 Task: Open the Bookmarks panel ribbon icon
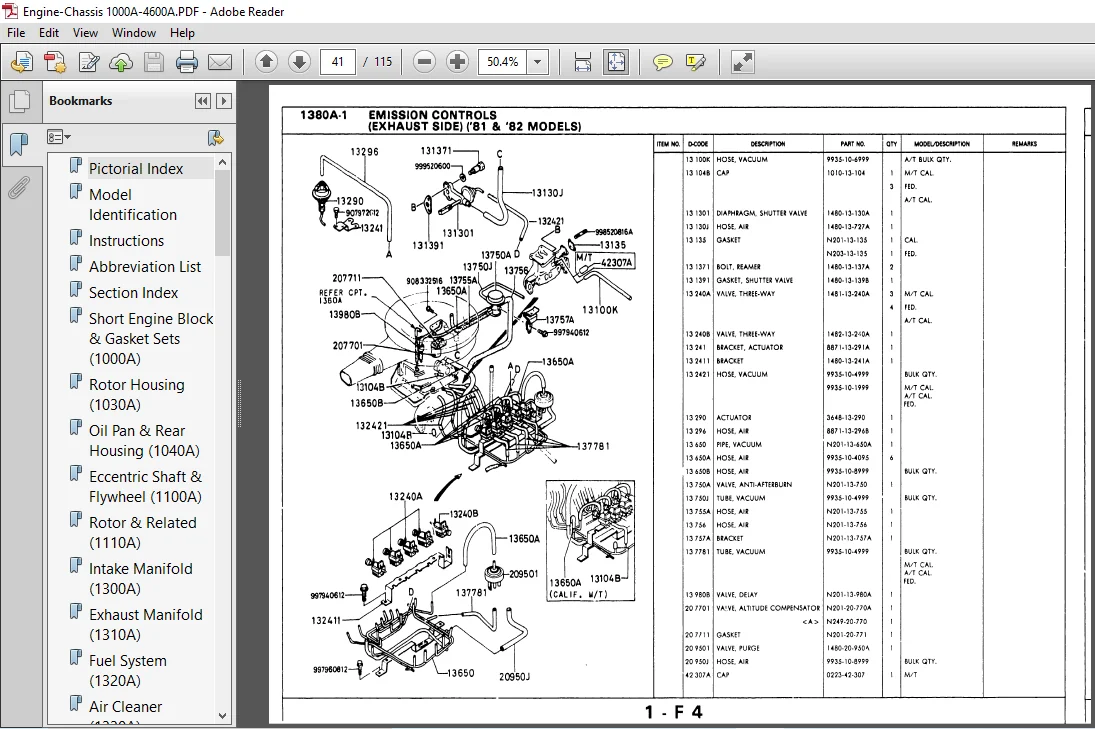[x=19, y=144]
